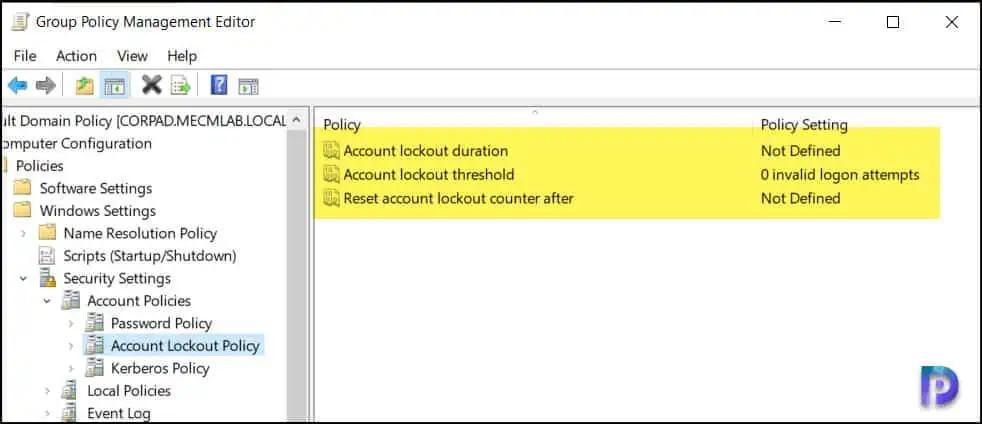
Task: Expand the Account Lockout Policy node
Action: pyautogui.click(x=71, y=346)
